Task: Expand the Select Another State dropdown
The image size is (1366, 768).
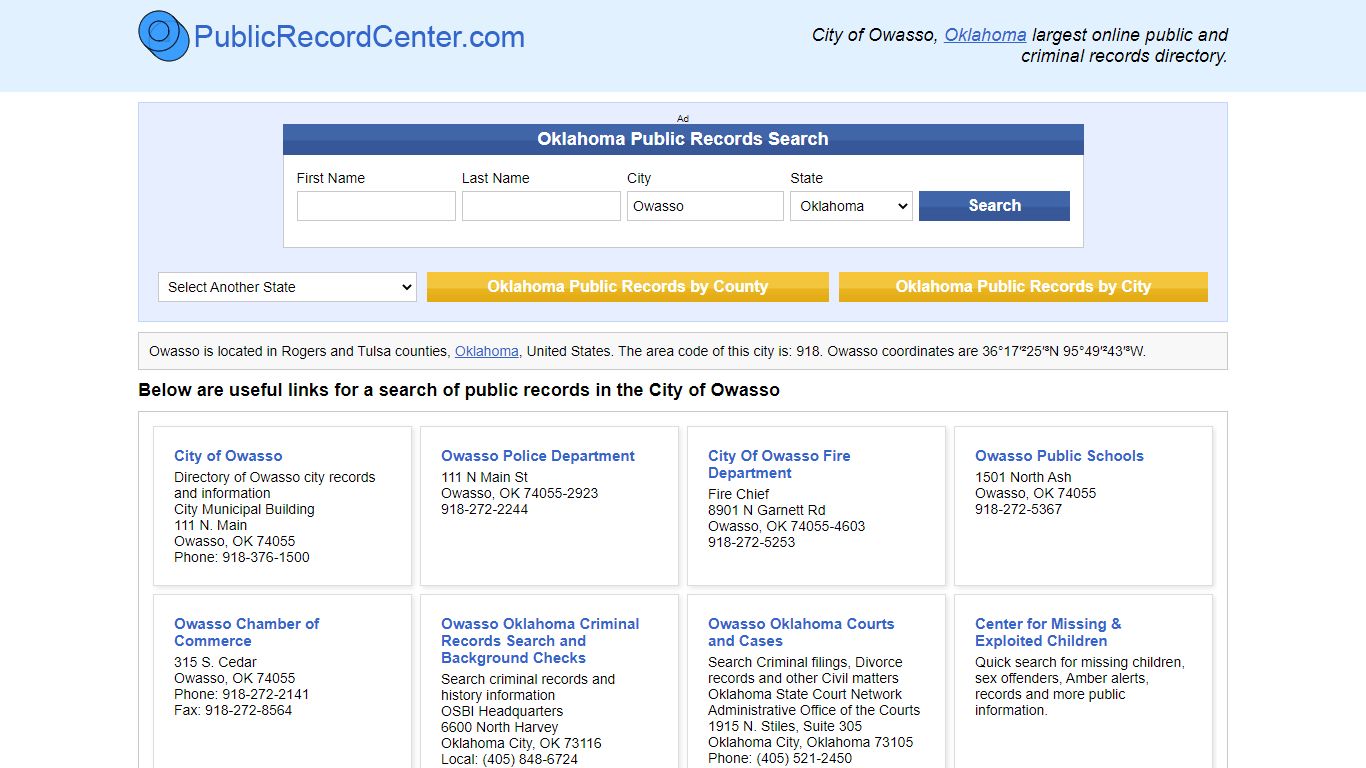Action: 287,287
